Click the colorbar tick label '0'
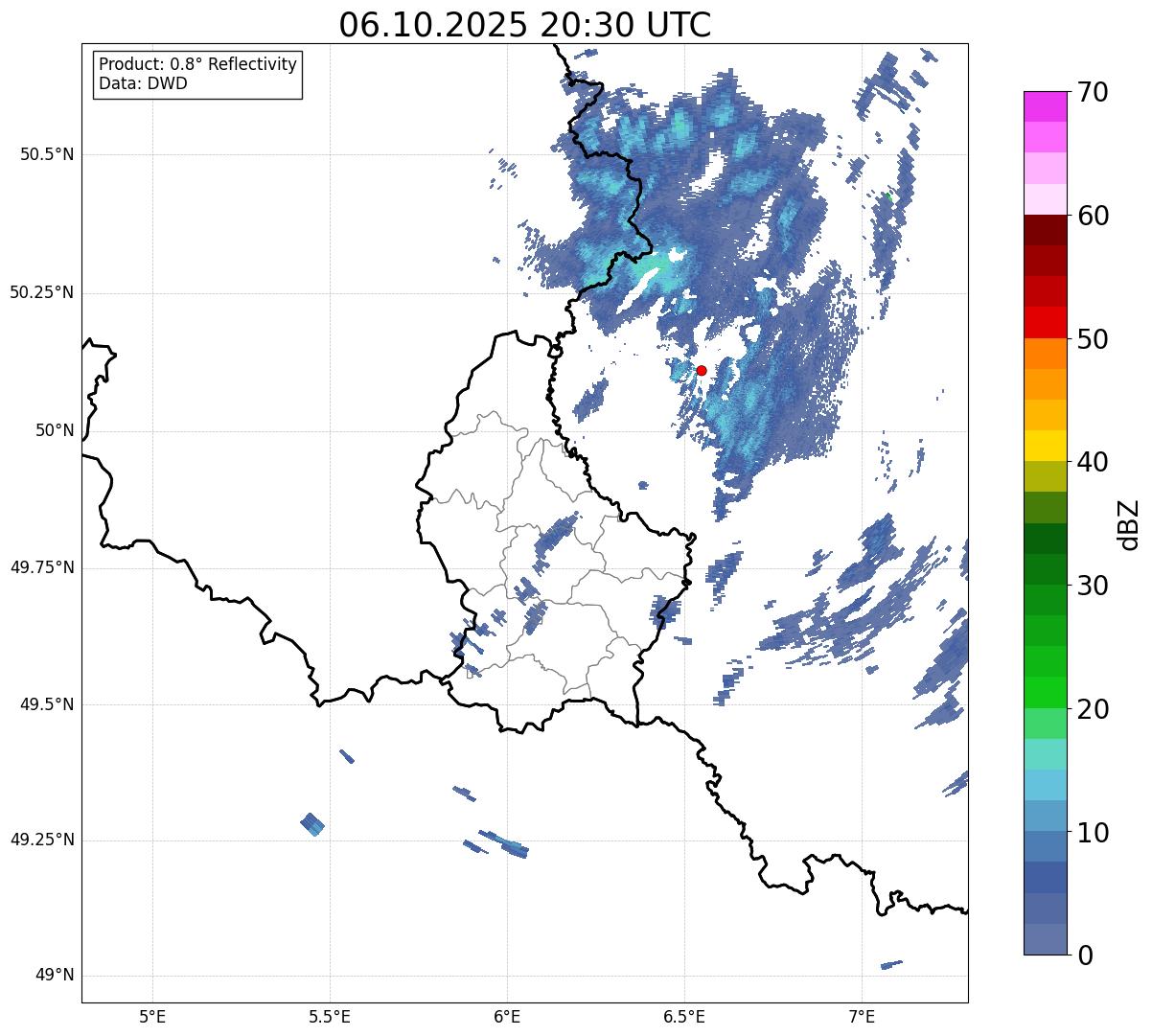The height and width of the screenshot is (1036, 1152). pos(1085,955)
